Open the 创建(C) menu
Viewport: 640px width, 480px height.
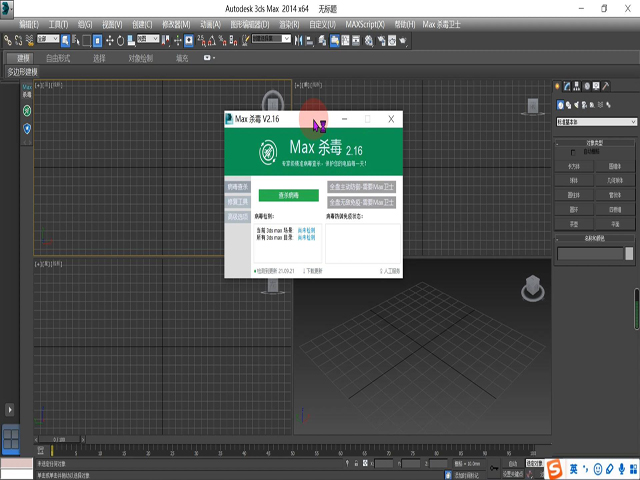tap(142, 24)
